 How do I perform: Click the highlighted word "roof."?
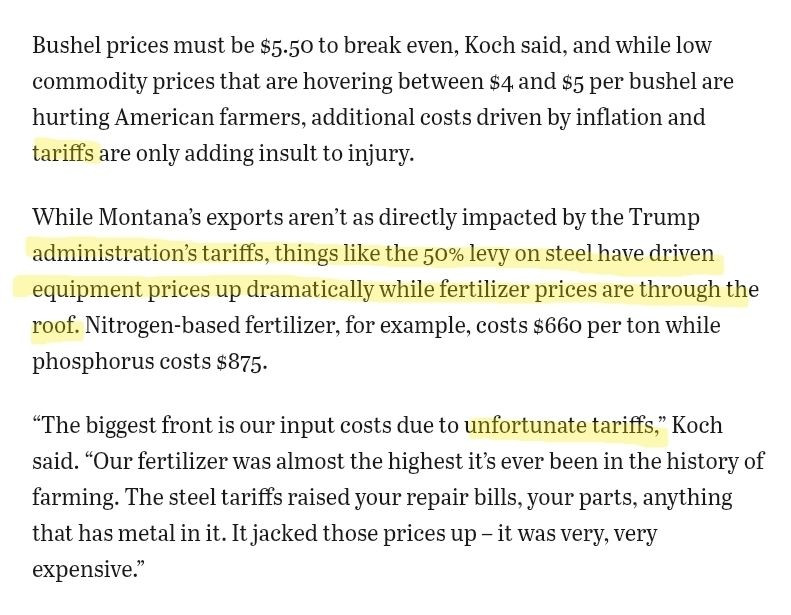(56, 325)
